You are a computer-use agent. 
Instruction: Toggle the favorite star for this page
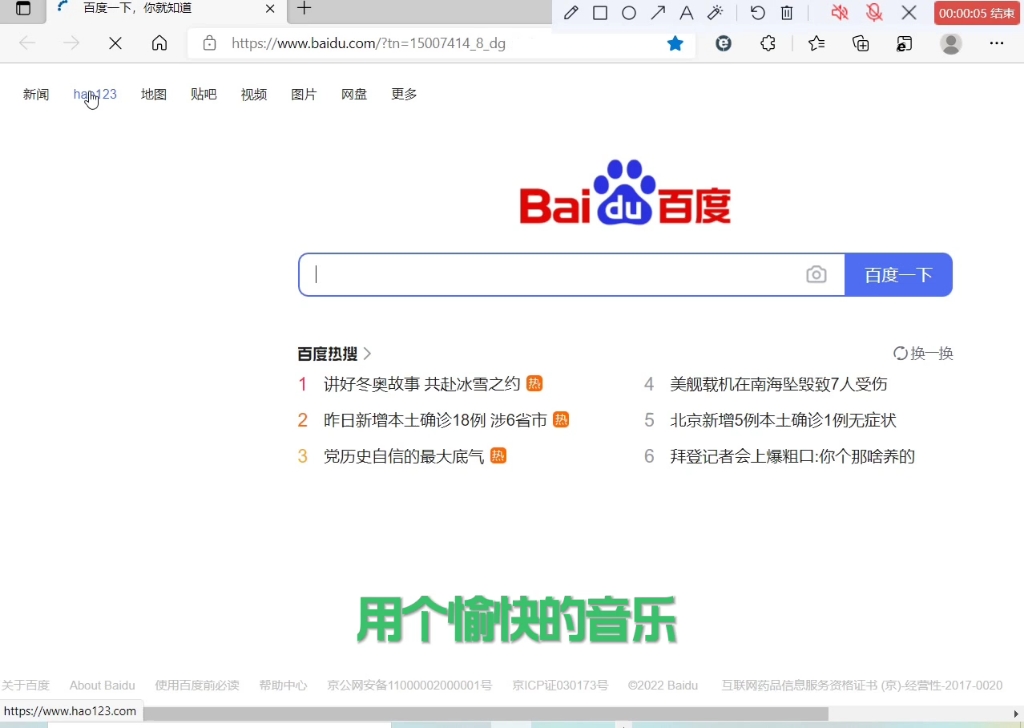click(675, 44)
